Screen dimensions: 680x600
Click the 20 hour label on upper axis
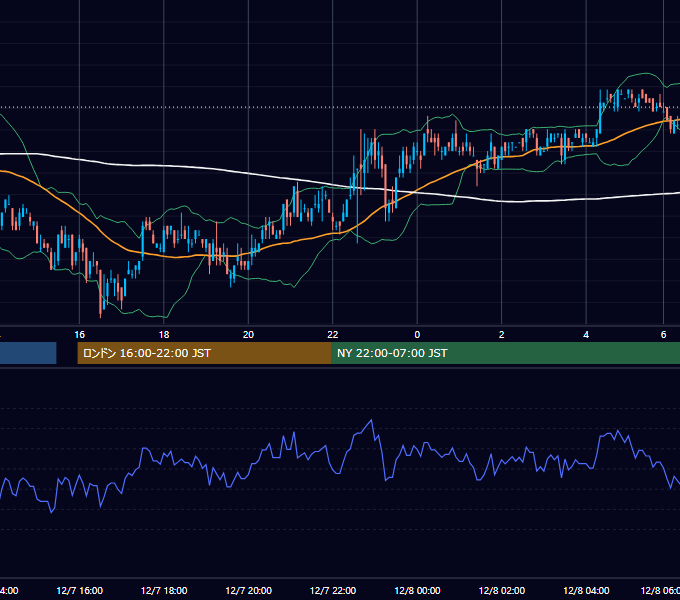tap(248, 335)
